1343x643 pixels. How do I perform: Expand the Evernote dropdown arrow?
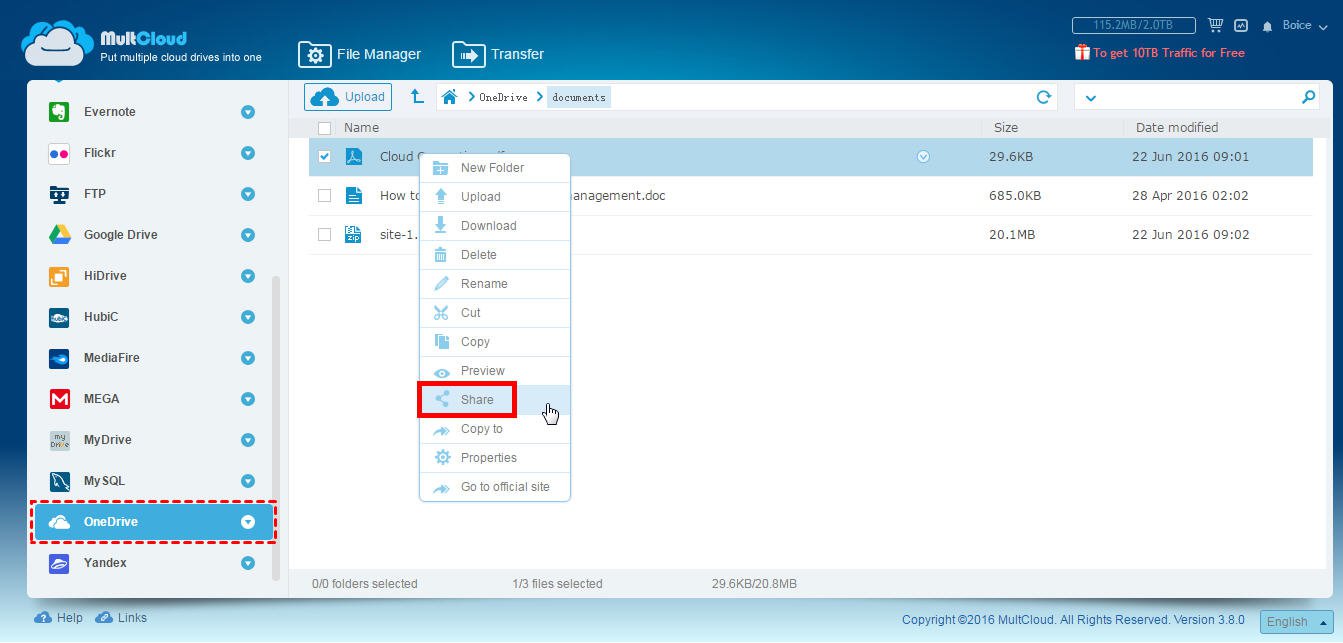point(248,112)
